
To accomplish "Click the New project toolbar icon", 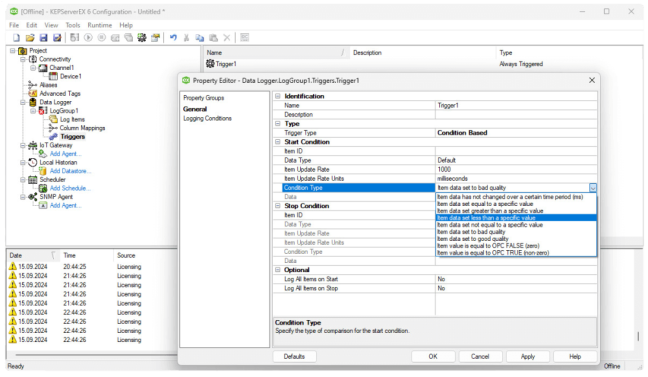I will [16, 38].
